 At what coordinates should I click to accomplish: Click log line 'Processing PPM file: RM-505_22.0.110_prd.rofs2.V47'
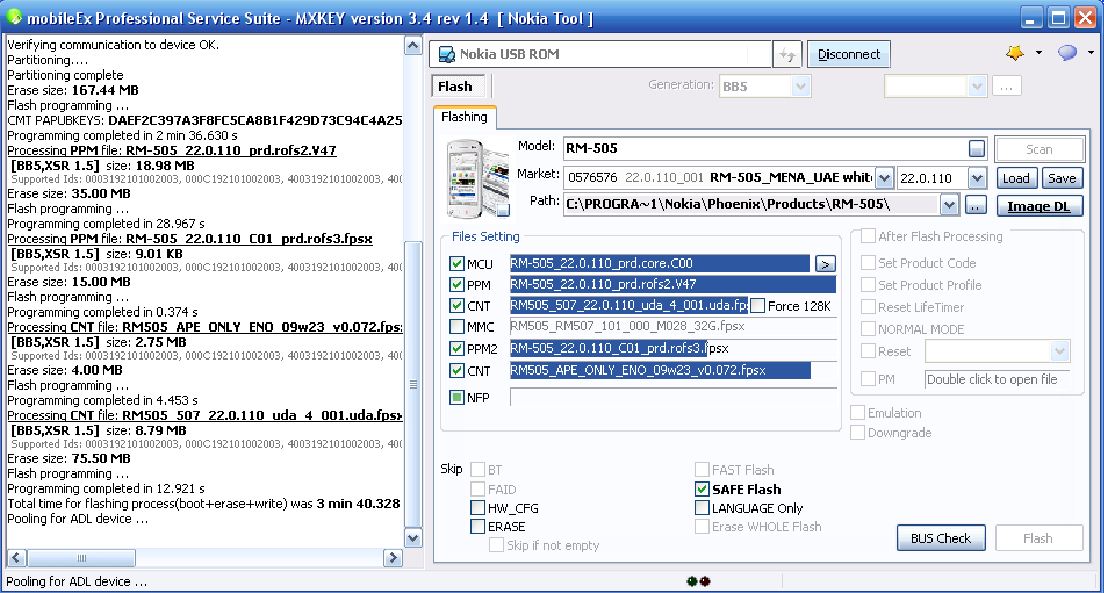point(172,151)
